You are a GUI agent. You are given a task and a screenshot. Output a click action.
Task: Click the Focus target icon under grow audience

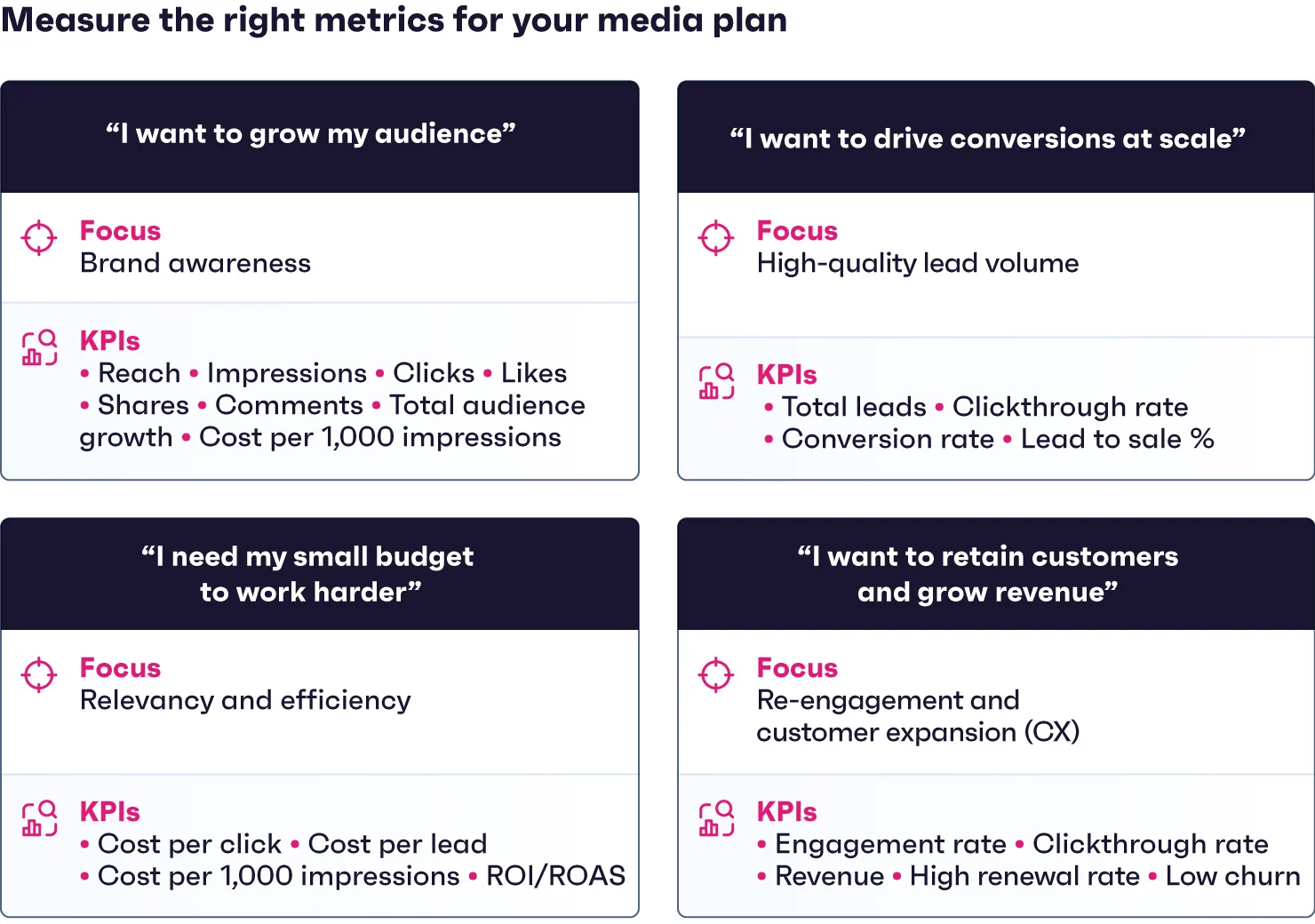[39, 238]
